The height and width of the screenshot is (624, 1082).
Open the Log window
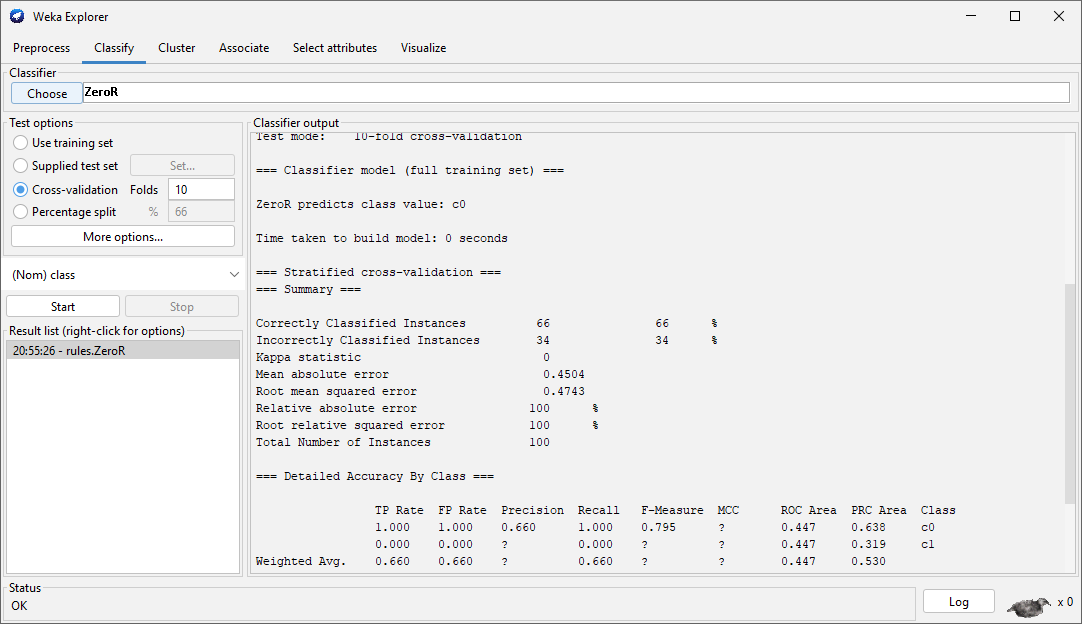tap(958, 602)
